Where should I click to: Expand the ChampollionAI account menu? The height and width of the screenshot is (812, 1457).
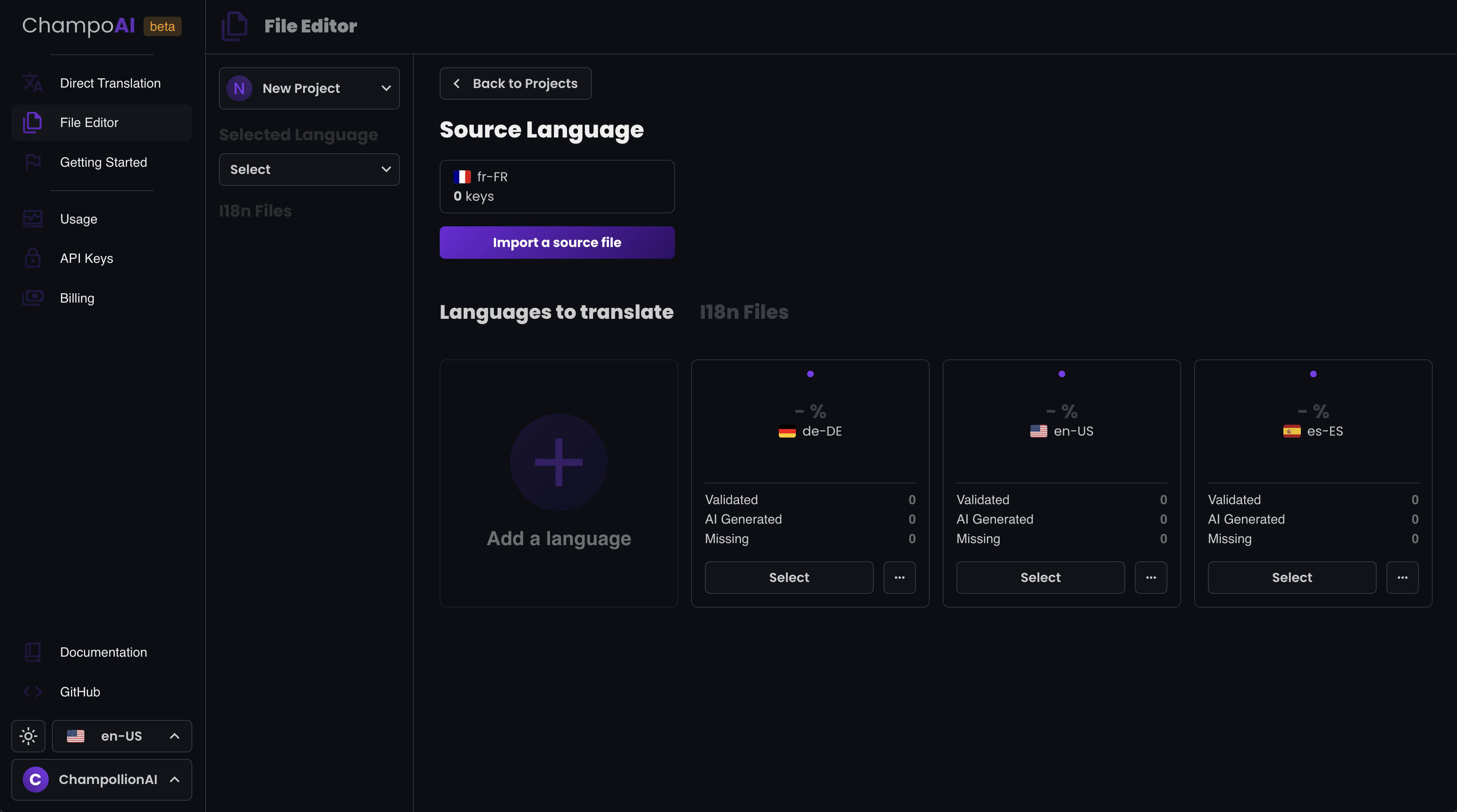(x=102, y=779)
